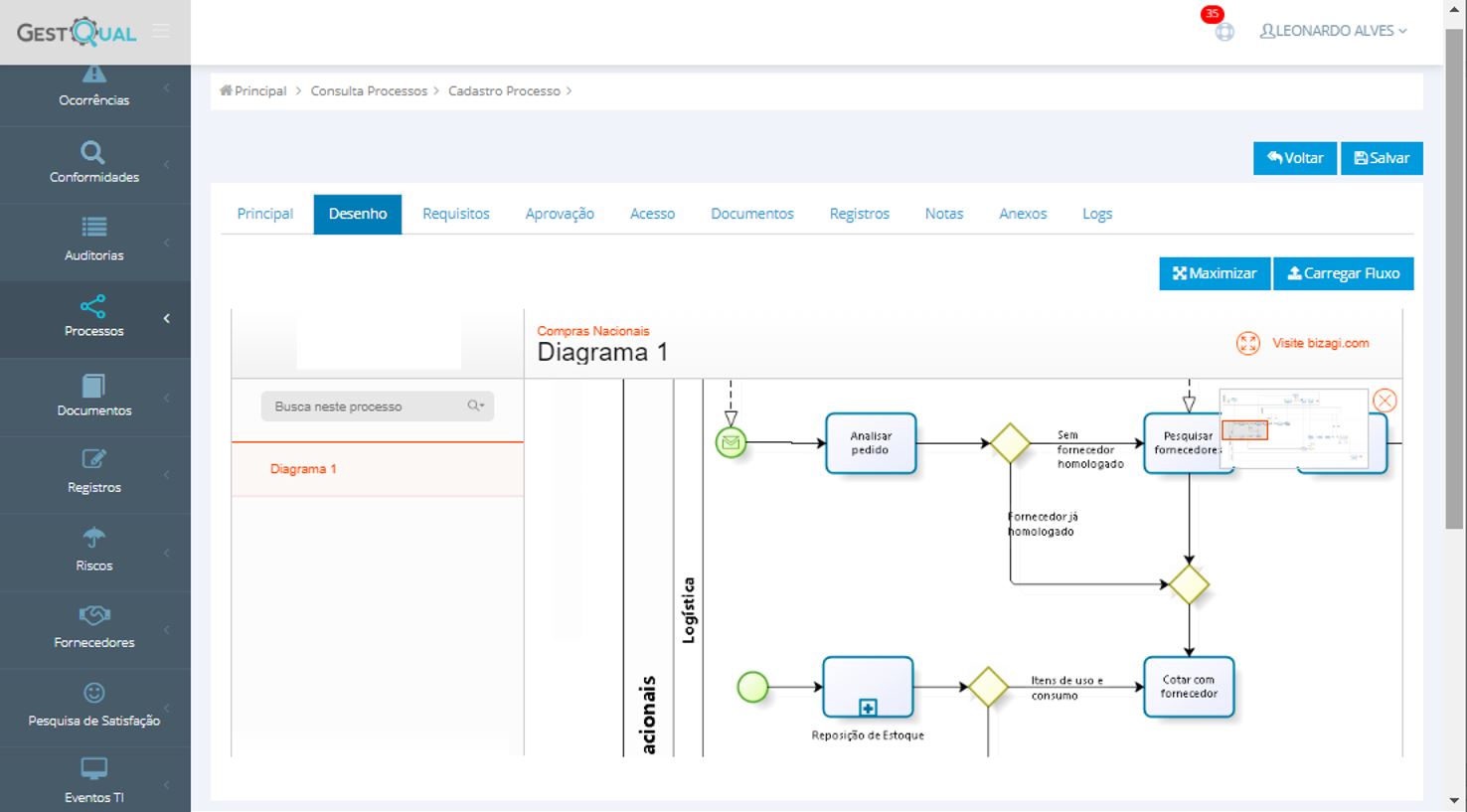Click Carregar Fluxo button
This screenshot has height=812, width=1467.
pyautogui.click(x=1344, y=273)
